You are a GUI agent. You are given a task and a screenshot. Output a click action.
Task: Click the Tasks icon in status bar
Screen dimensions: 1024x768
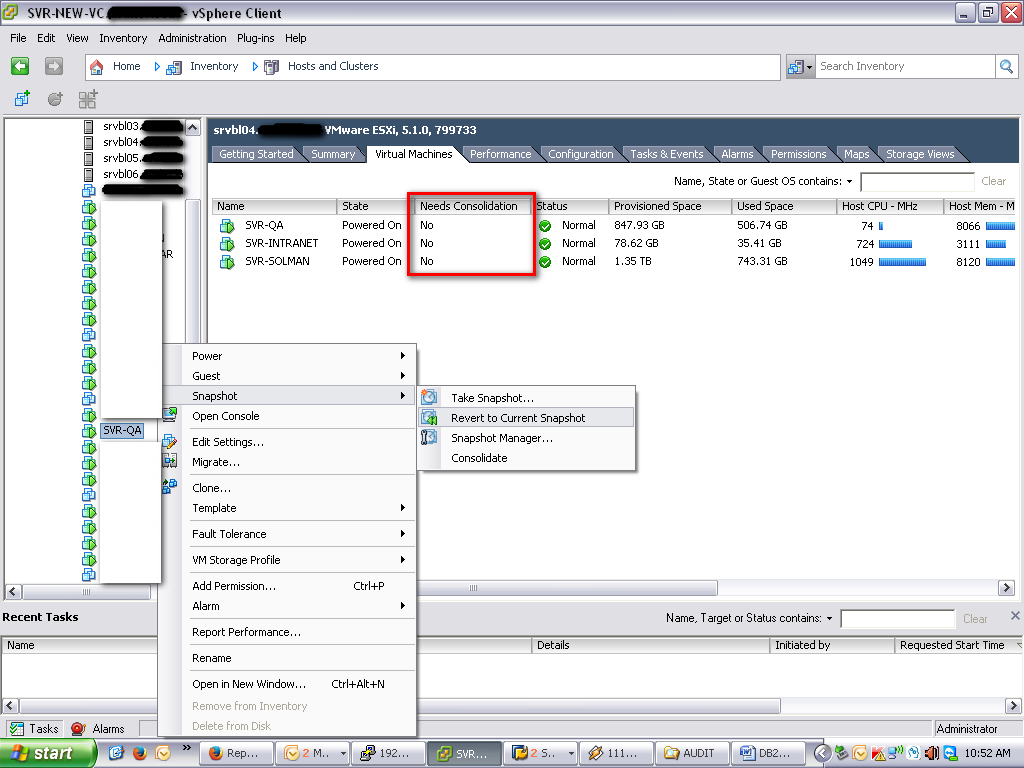[x=17, y=729]
